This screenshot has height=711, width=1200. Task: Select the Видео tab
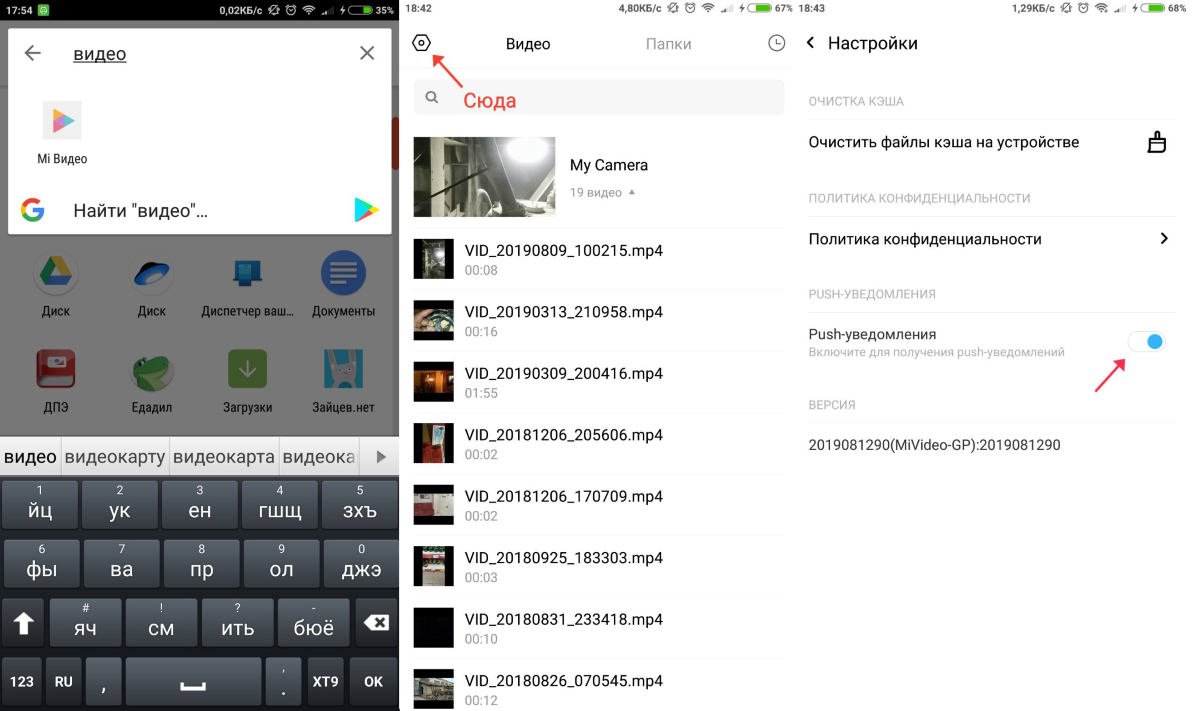click(x=529, y=43)
